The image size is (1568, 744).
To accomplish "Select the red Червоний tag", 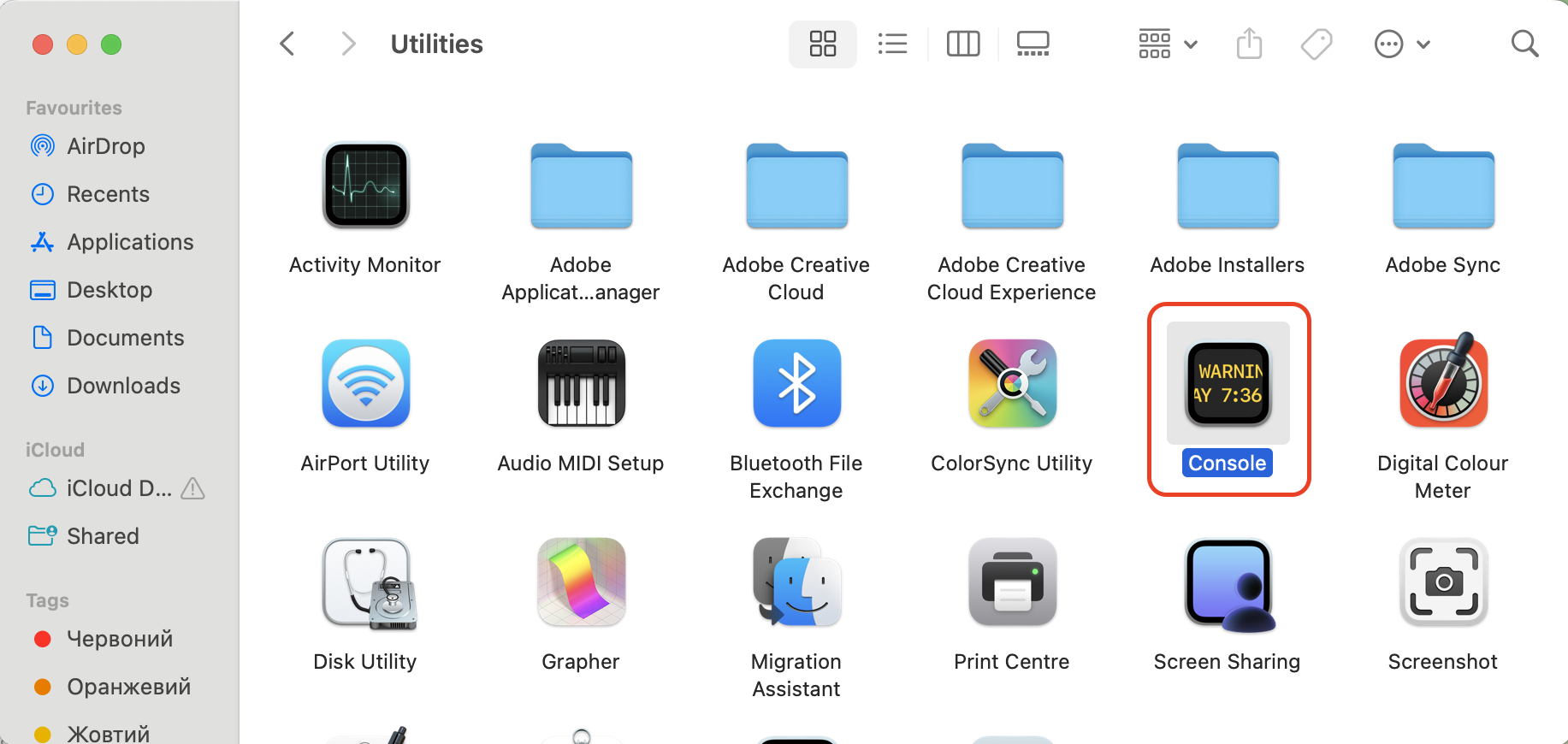I will [119, 639].
